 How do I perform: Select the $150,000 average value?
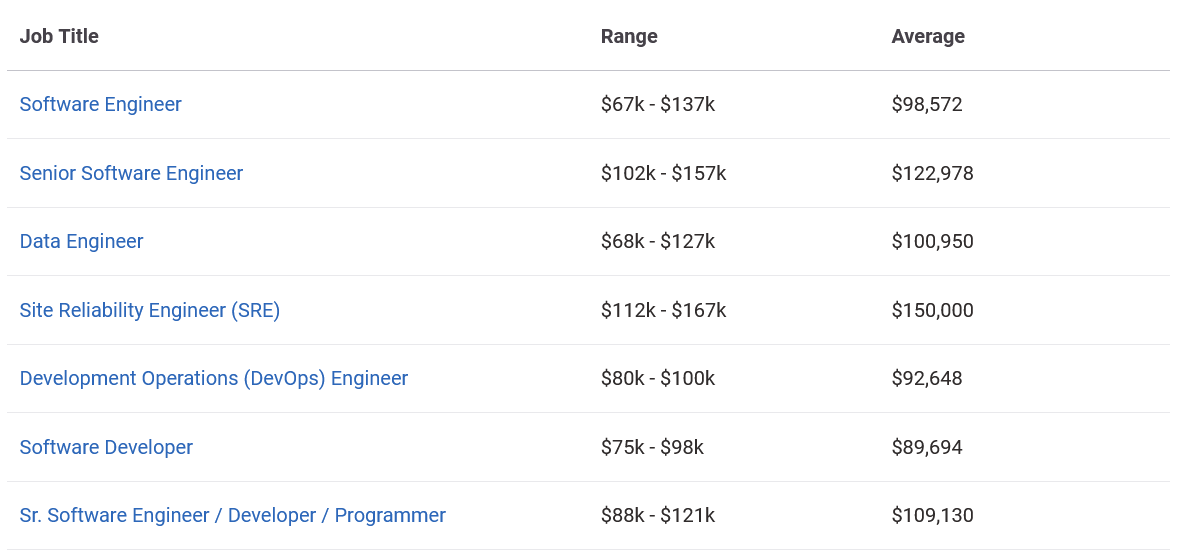pos(932,310)
